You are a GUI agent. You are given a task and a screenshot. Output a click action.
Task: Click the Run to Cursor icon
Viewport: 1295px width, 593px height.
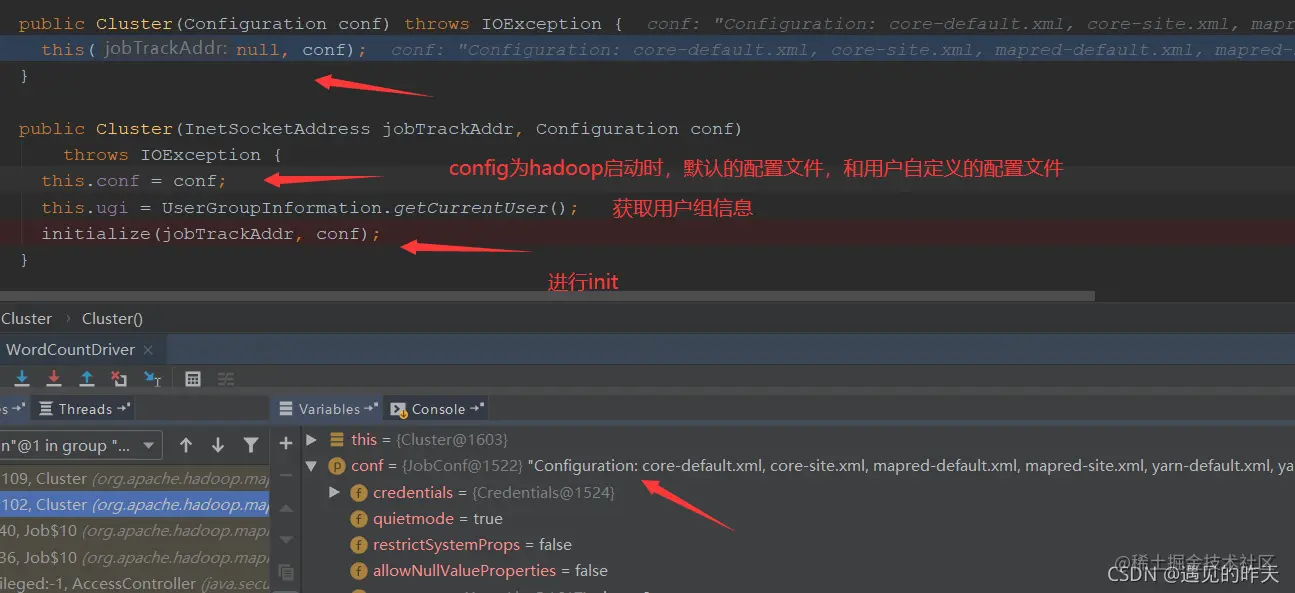click(152, 378)
